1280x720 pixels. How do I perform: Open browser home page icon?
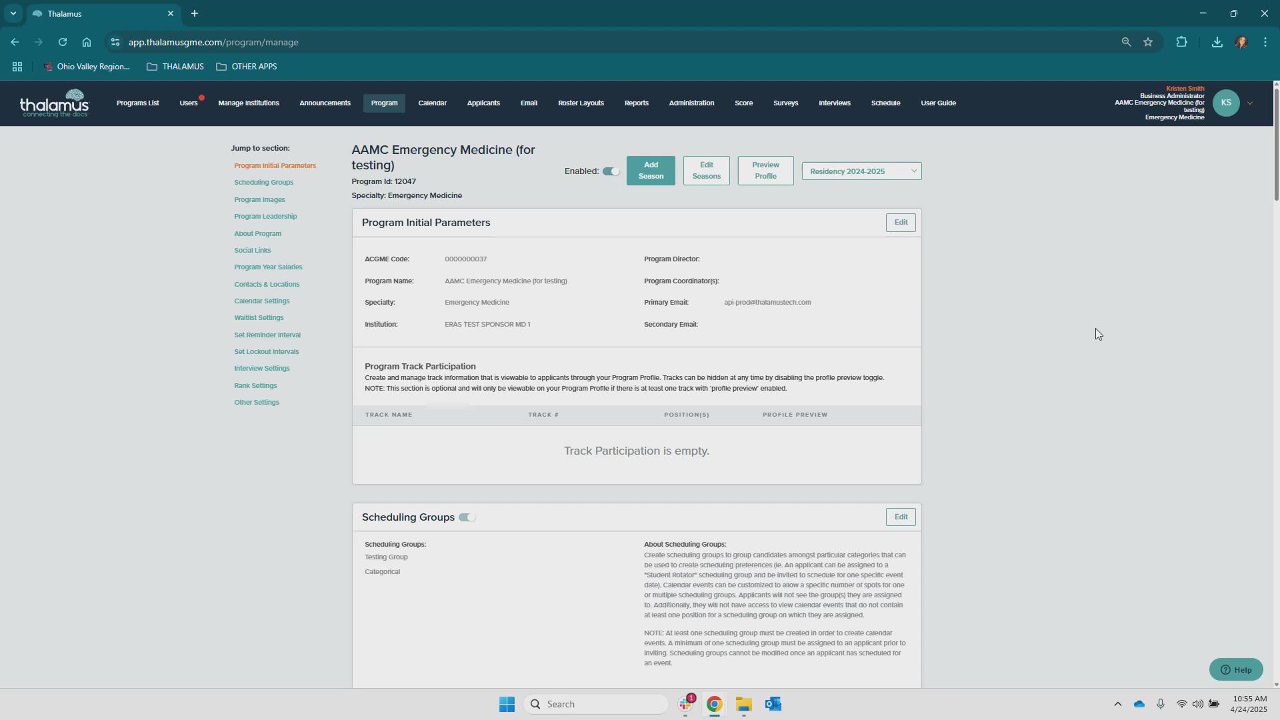(87, 42)
